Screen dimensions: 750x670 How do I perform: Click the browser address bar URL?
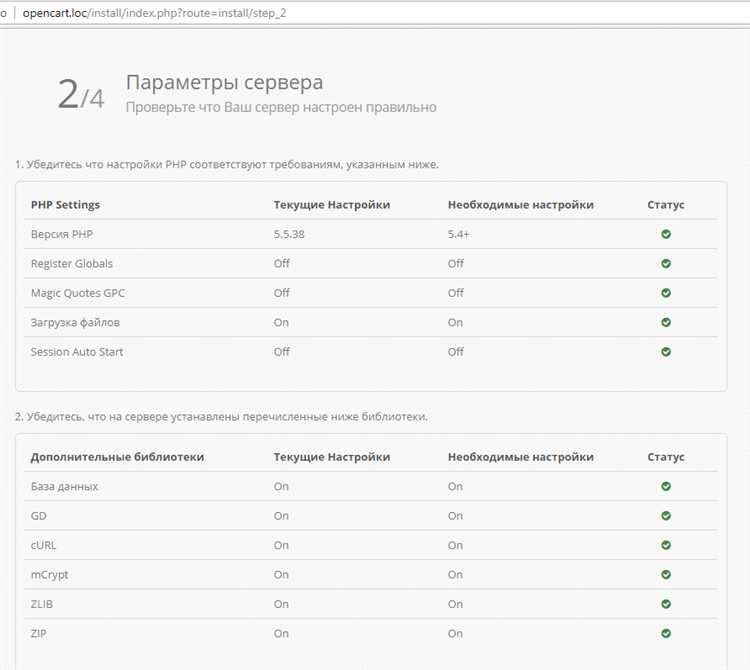[154, 13]
